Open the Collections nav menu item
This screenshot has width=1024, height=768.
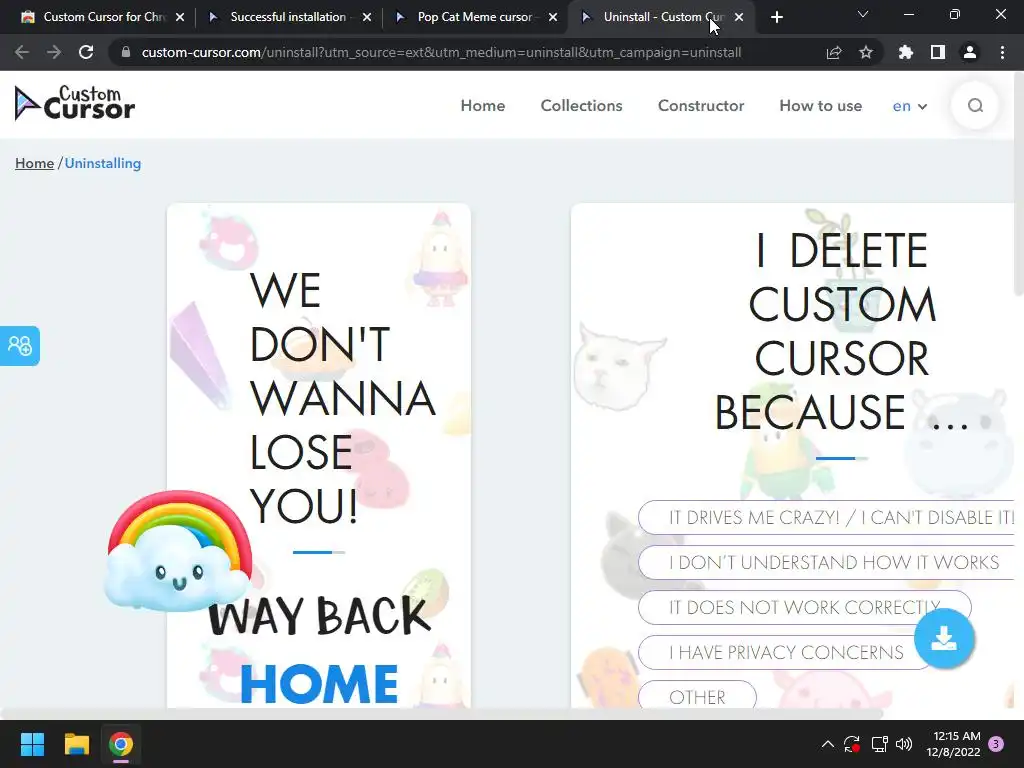(581, 106)
